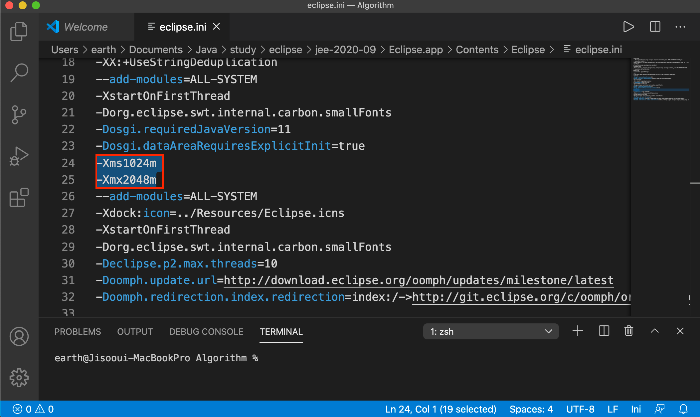Close the eclipse.ini tab
The image size is (700, 417).
pos(217,27)
